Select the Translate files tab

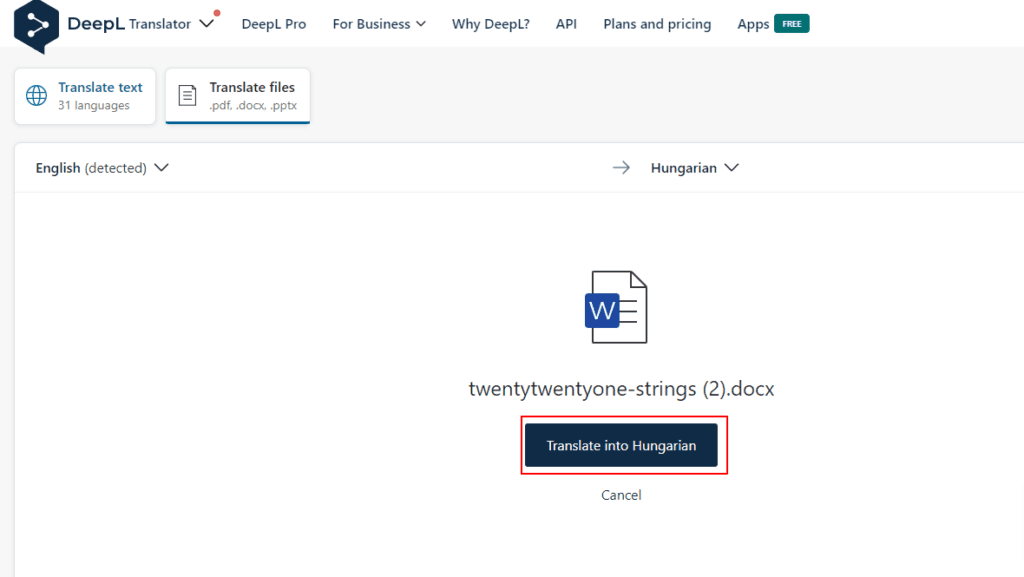pyautogui.click(x=238, y=96)
